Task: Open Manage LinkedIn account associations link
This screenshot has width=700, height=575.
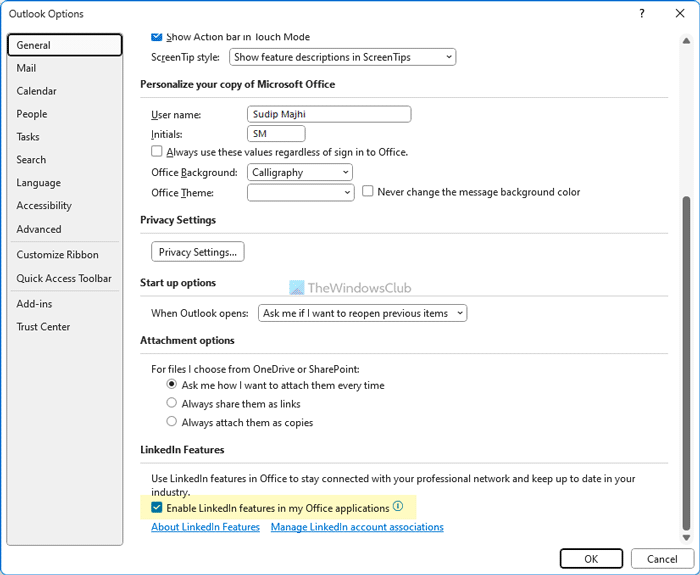Action: (x=357, y=527)
